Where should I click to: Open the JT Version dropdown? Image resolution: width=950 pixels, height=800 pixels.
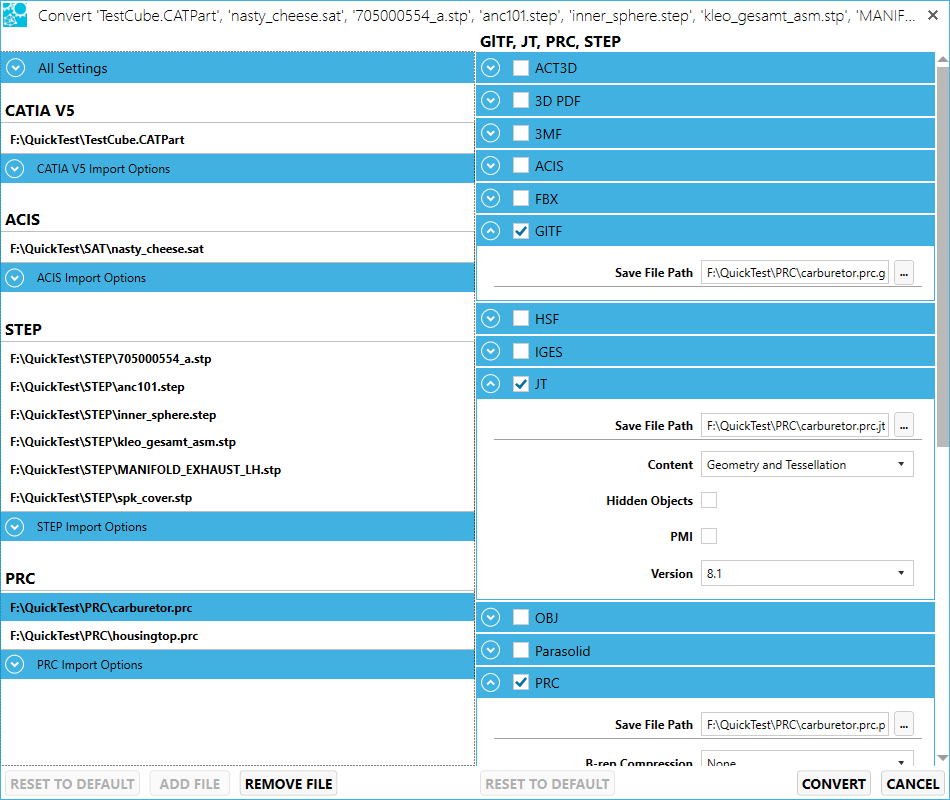point(806,573)
